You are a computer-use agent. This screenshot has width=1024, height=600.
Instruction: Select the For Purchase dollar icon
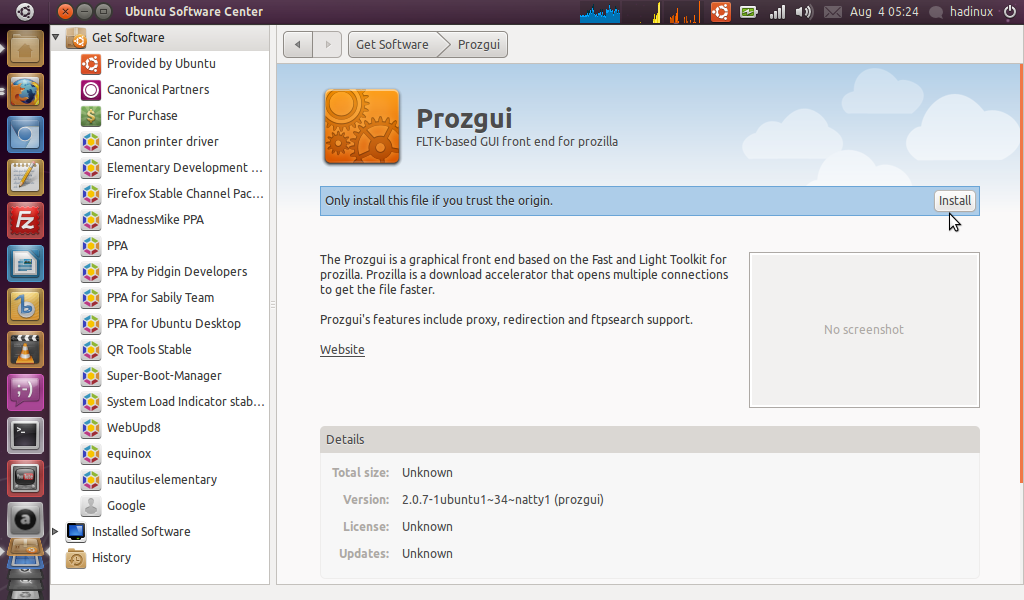click(x=91, y=116)
